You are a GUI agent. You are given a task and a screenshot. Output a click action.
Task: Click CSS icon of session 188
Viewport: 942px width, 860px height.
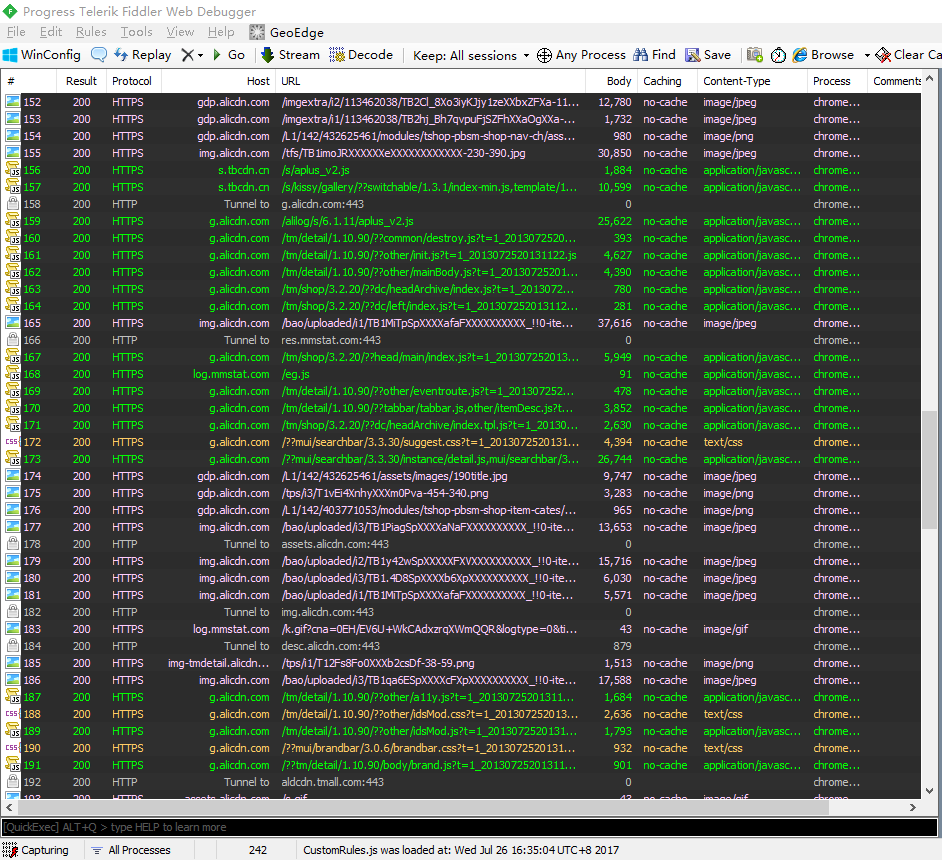(12, 714)
